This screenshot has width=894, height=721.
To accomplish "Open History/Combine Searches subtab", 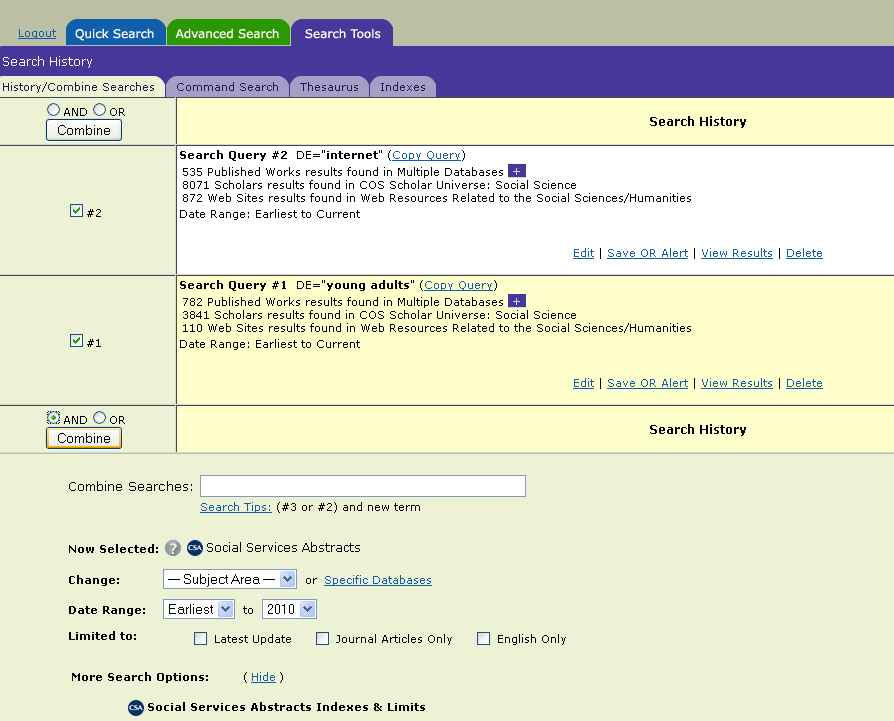I will pos(82,87).
